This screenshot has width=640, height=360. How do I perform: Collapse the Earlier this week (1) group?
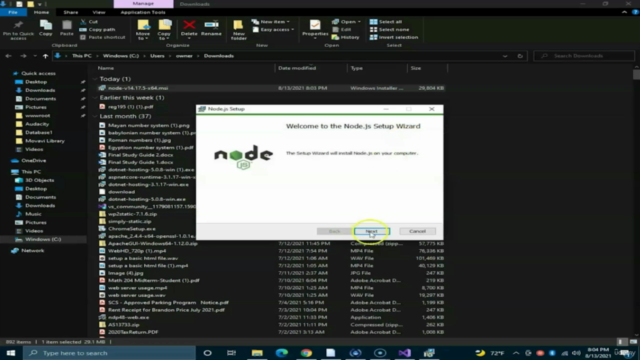95,98
